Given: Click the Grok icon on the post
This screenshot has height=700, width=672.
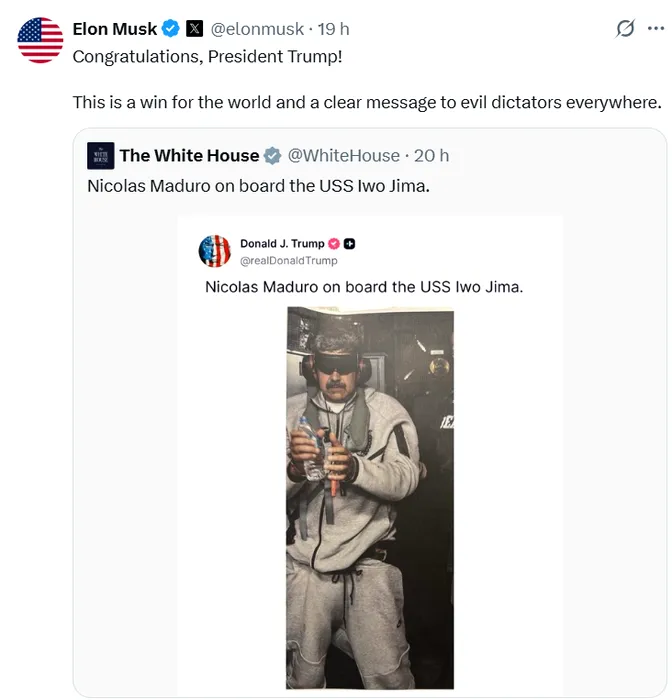Looking at the screenshot, I should [625, 29].
